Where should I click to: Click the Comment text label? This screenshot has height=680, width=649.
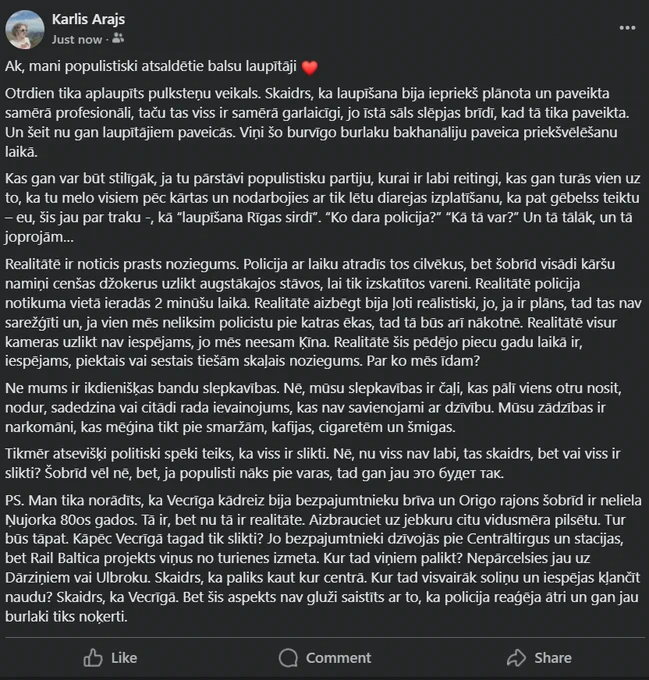pos(339,658)
